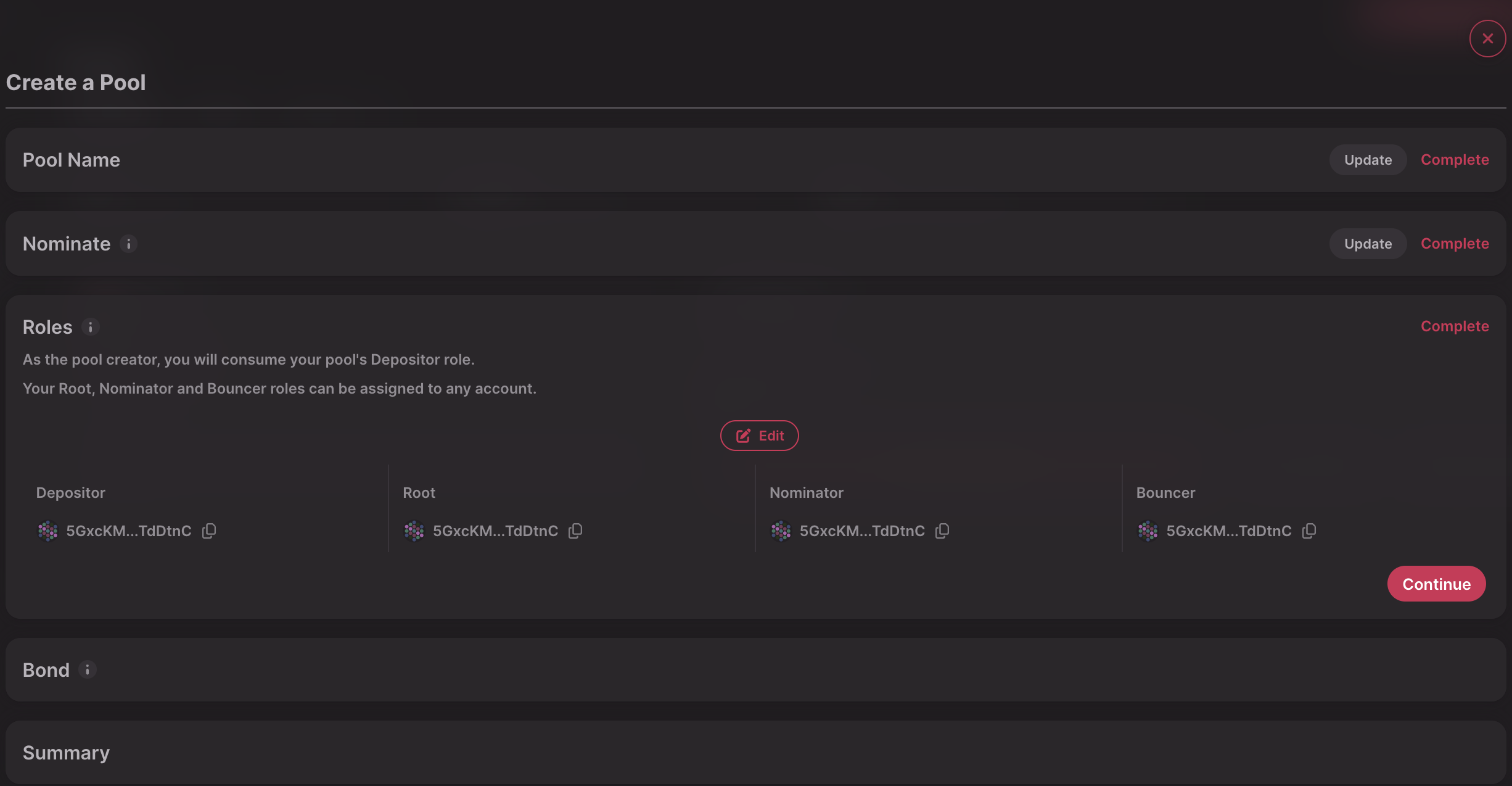This screenshot has width=1512, height=786.
Task: Click the Nominator identicon avatar
Action: pyautogui.click(x=781, y=531)
